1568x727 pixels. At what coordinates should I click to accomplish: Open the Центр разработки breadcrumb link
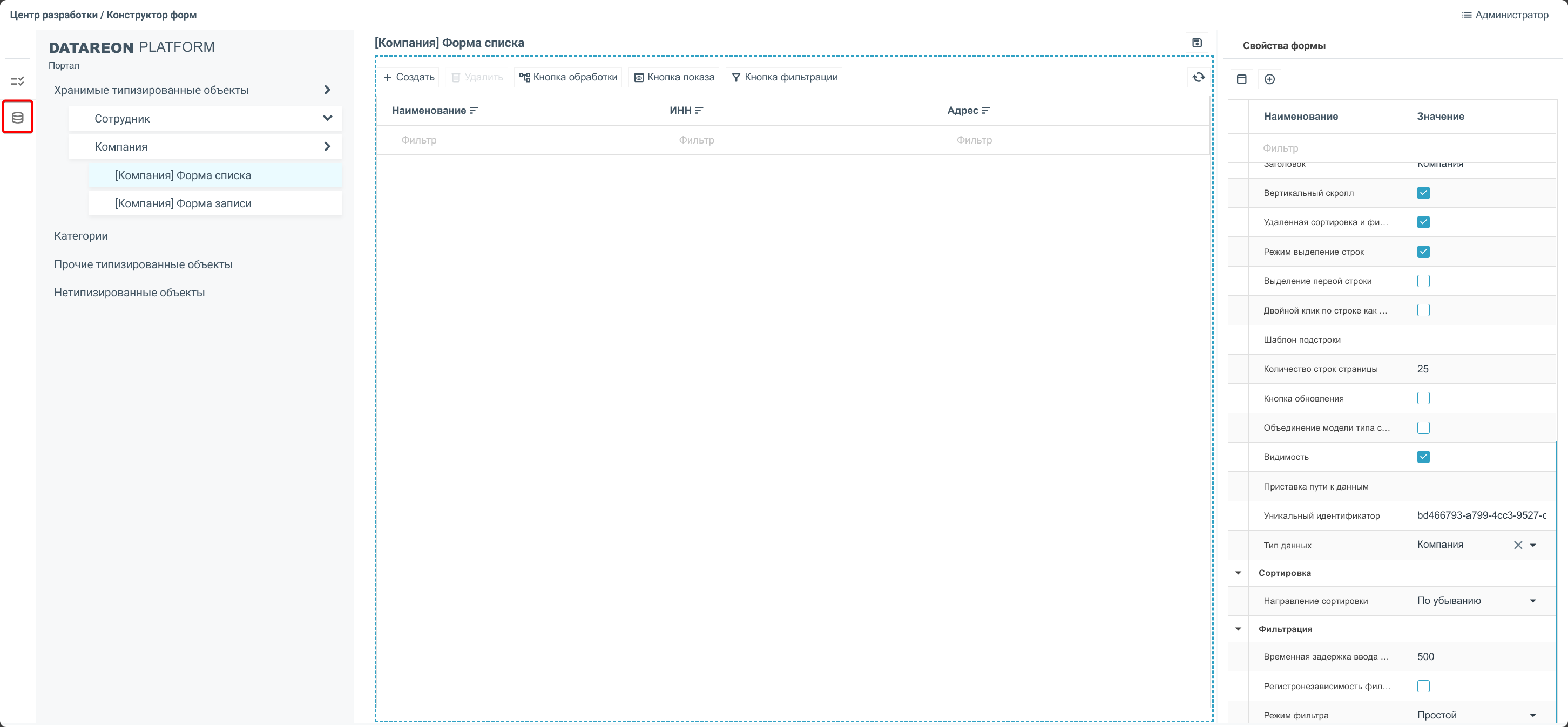(53, 15)
